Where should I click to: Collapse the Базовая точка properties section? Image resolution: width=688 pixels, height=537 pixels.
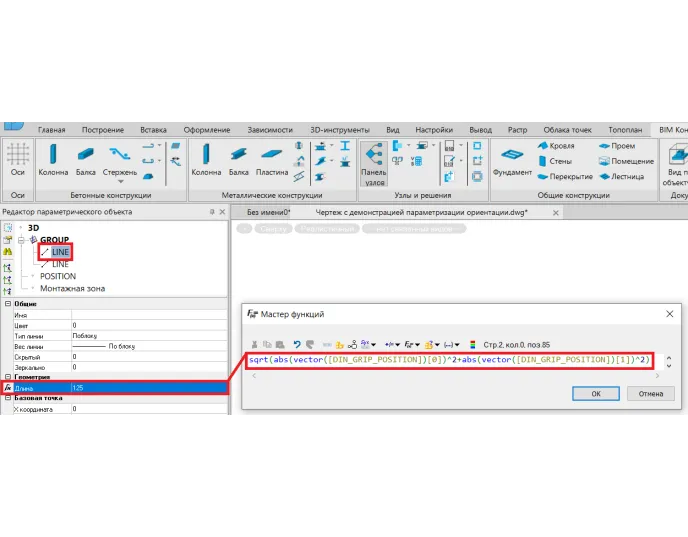pyautogui.click(x=8, y=398)
